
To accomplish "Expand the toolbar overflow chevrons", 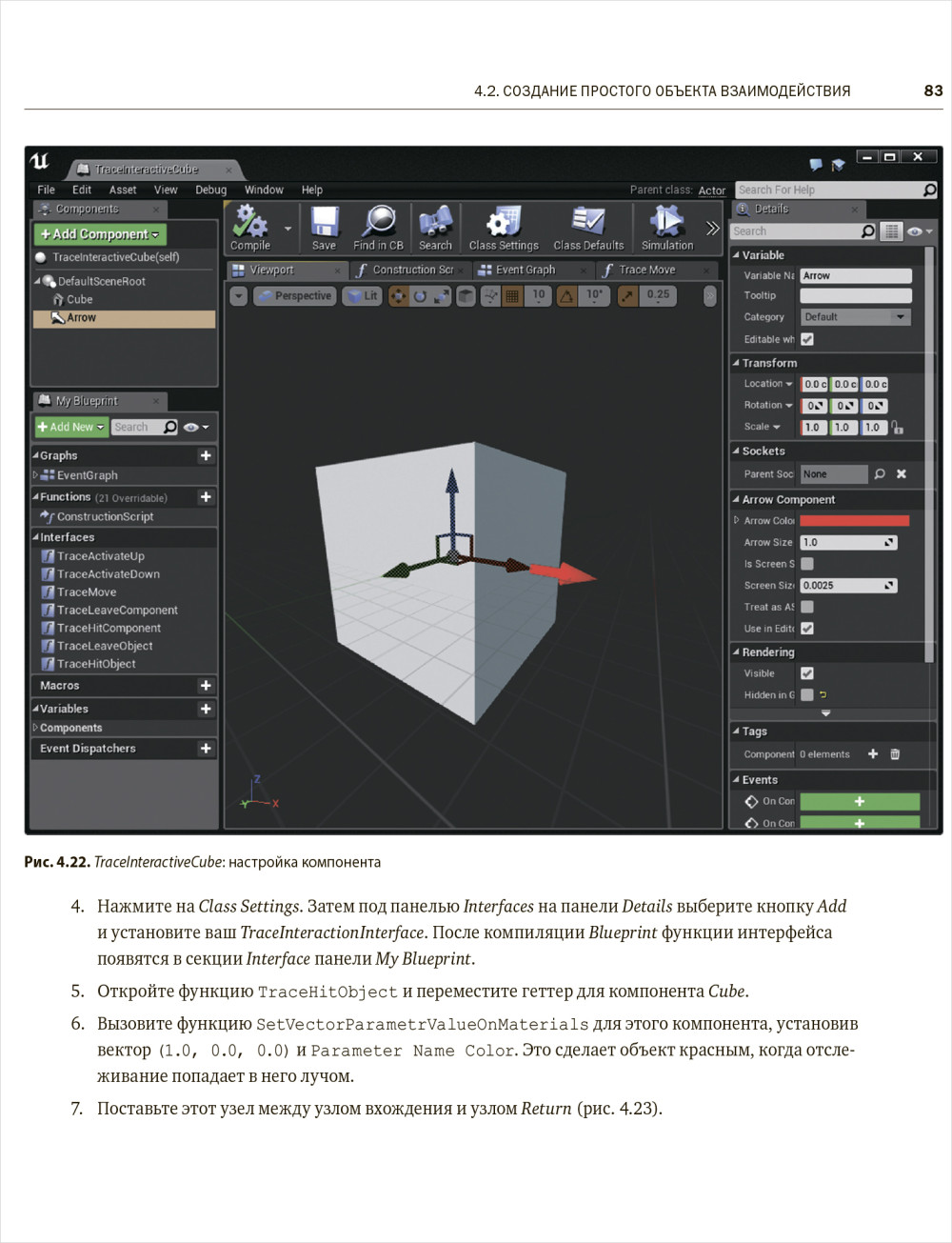I will point(712,229).
